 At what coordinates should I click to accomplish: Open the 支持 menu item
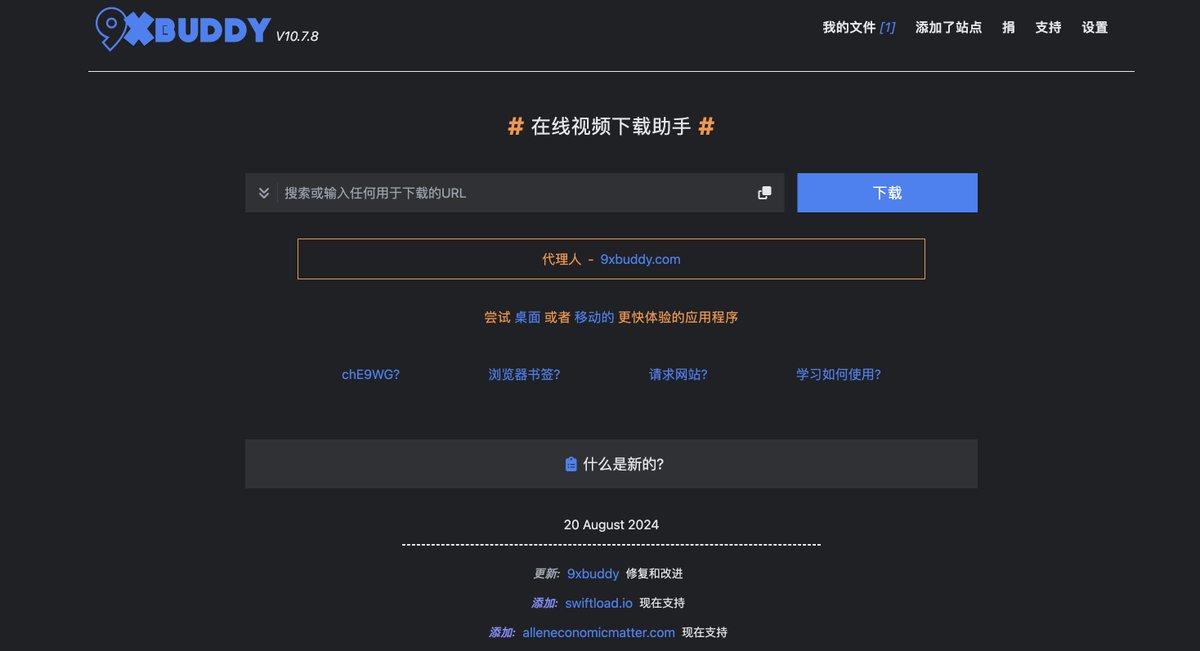tap(1048, 28)
